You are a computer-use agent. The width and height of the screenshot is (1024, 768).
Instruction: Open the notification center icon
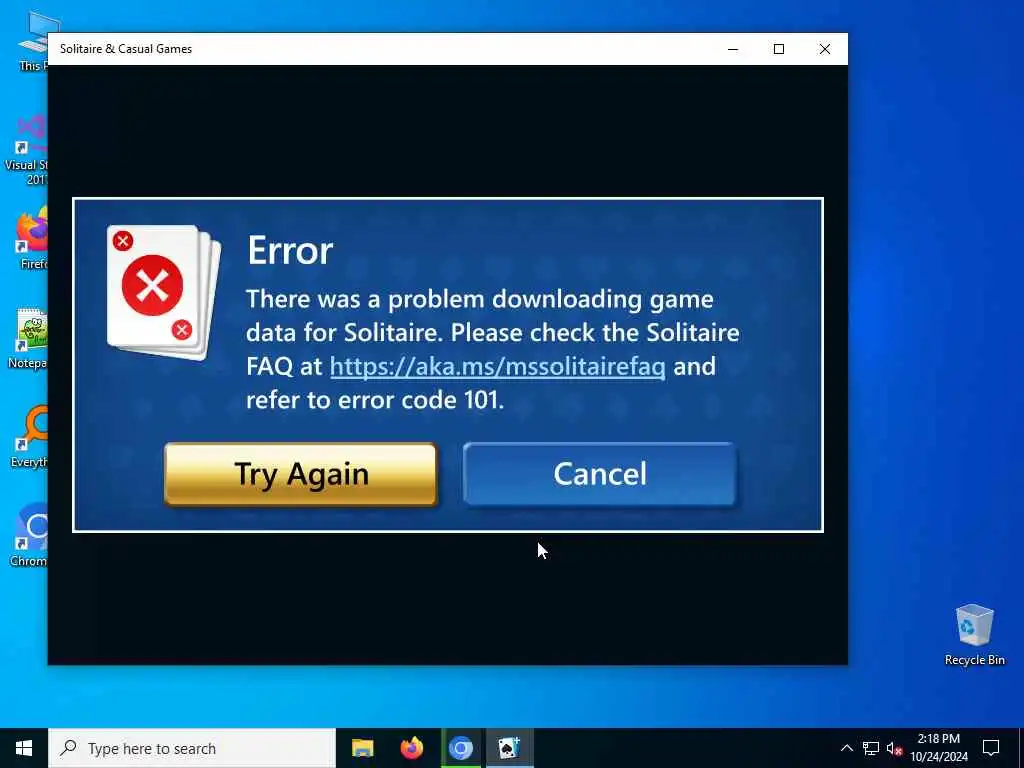(991, 748)
